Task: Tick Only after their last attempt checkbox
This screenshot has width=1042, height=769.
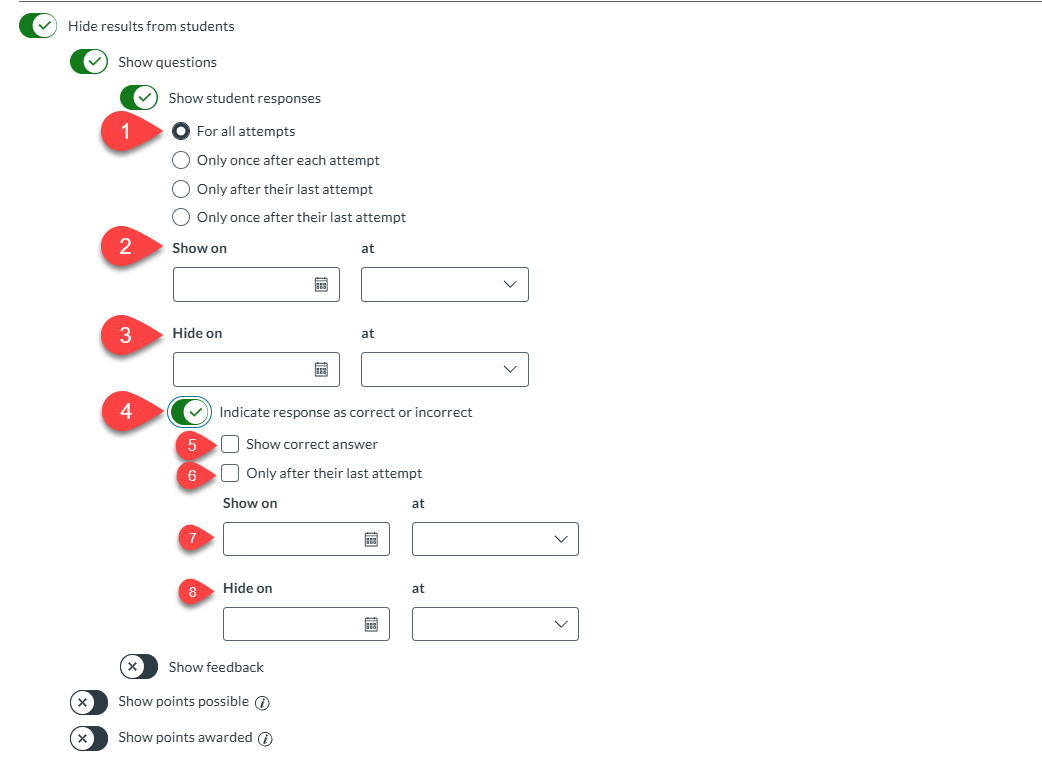Action: click(x=231, y=473)
